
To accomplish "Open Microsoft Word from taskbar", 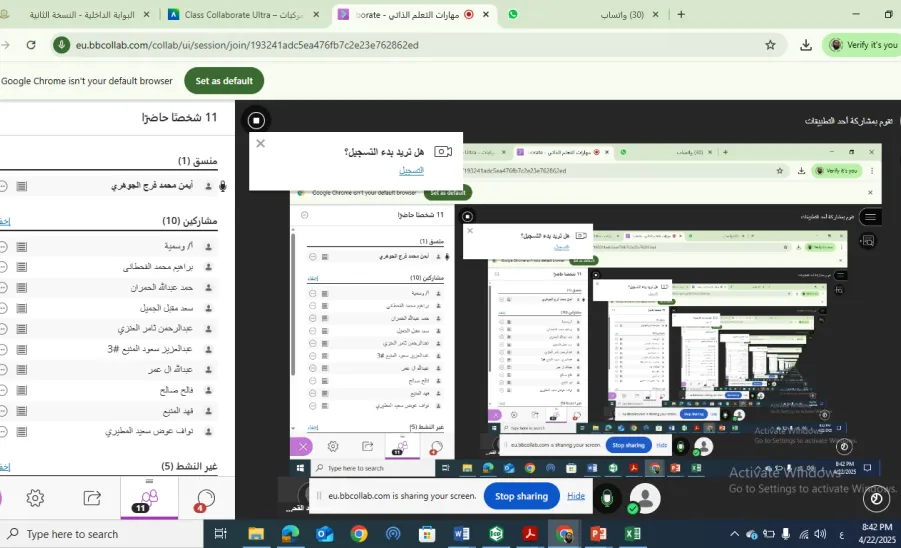I will point(461,534).
